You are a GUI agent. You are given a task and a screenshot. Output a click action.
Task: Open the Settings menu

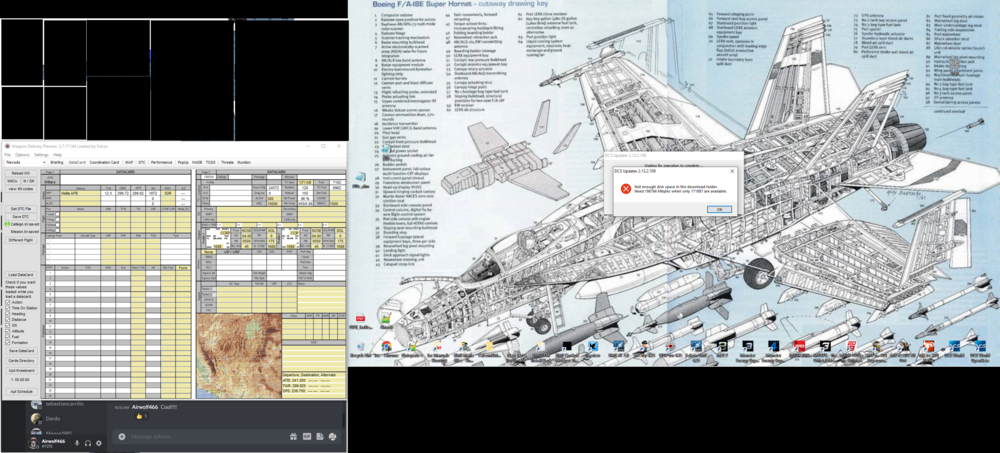point(41,154)
